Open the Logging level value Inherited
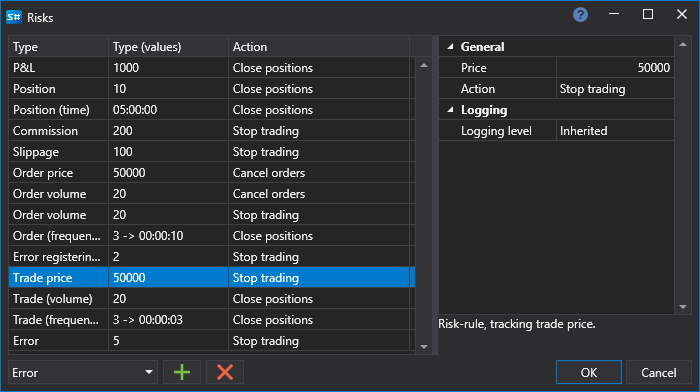The height and width of the screenshot is (392, 700). point(615,131)
